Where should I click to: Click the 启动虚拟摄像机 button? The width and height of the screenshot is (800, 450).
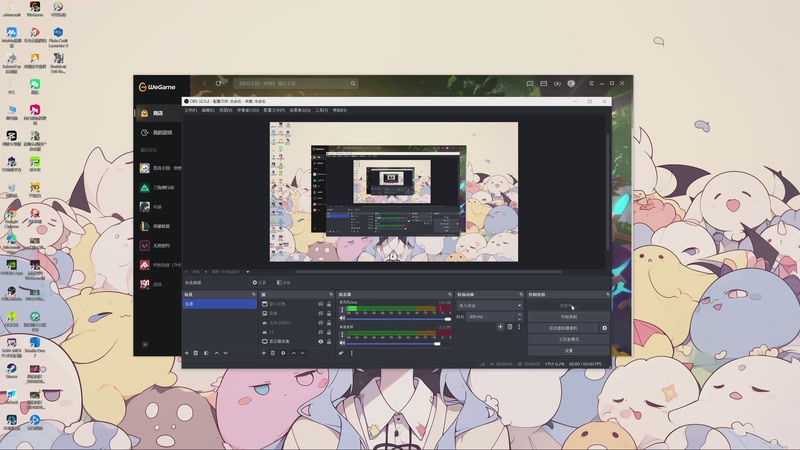(563, 328)
